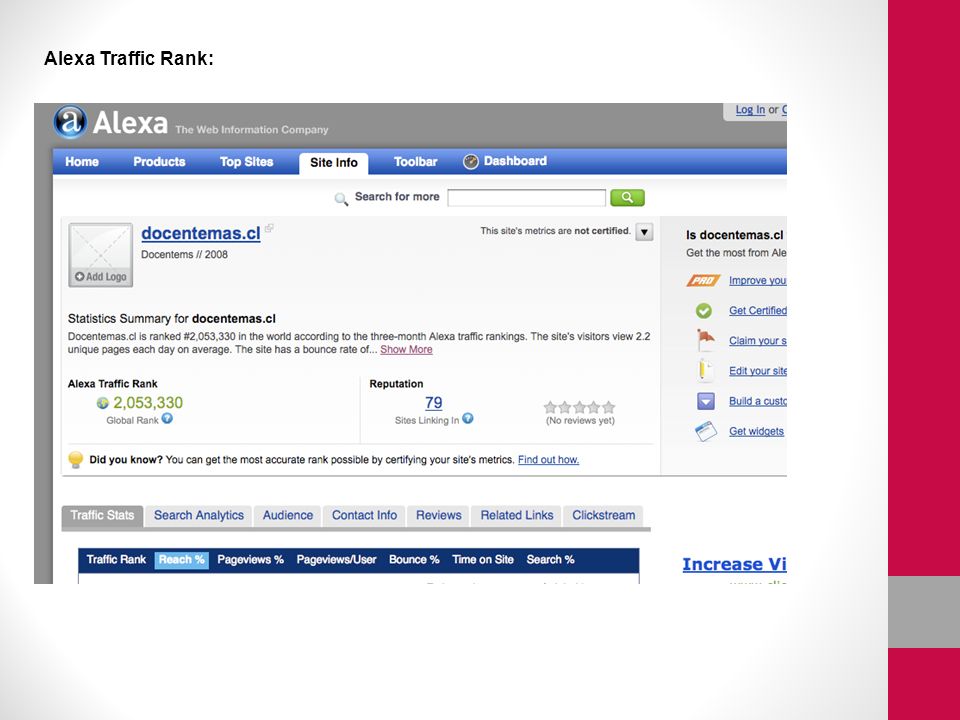Click the 2,053,330 global rank number

tap(148, 403)
